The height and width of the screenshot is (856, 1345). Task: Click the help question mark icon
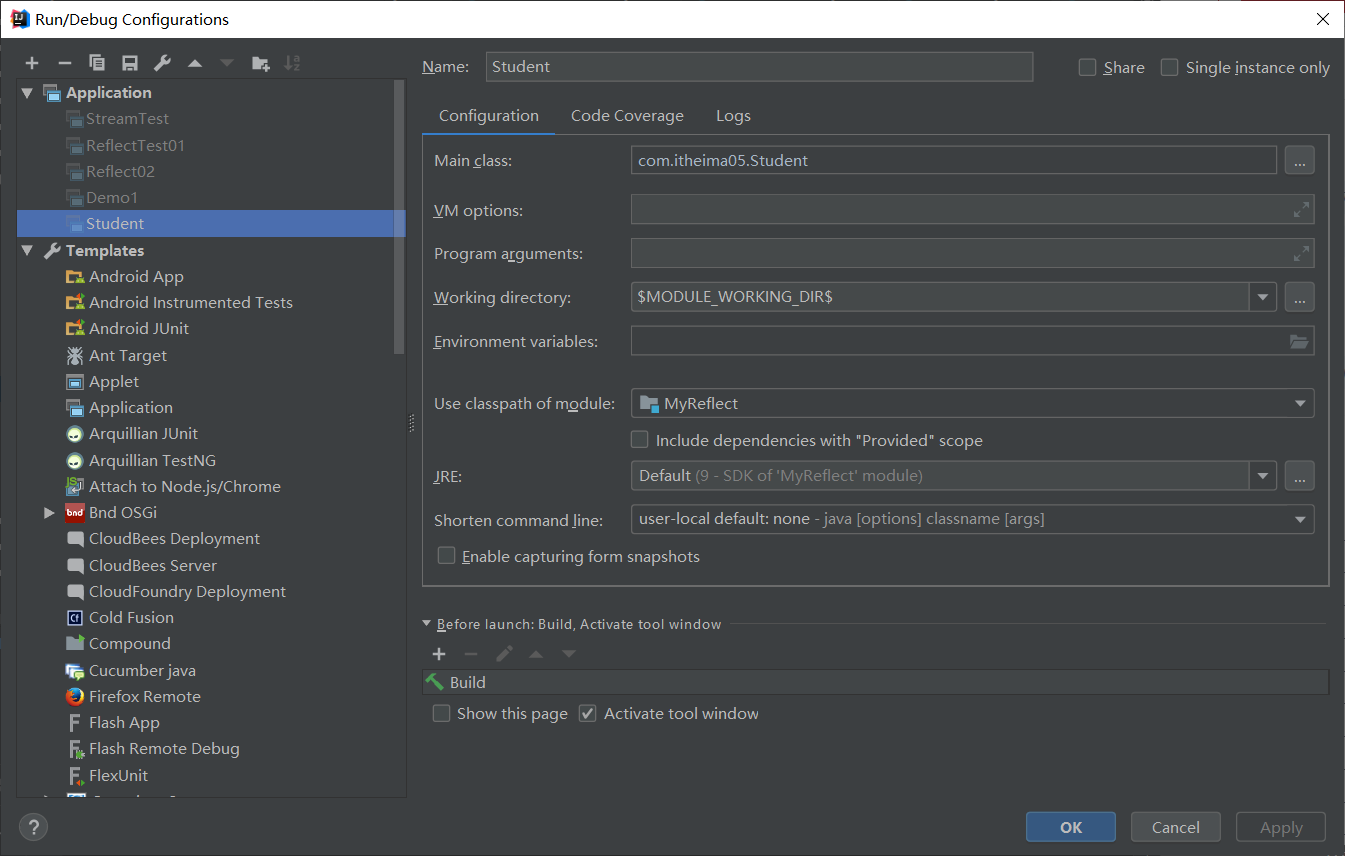[33, 827]
